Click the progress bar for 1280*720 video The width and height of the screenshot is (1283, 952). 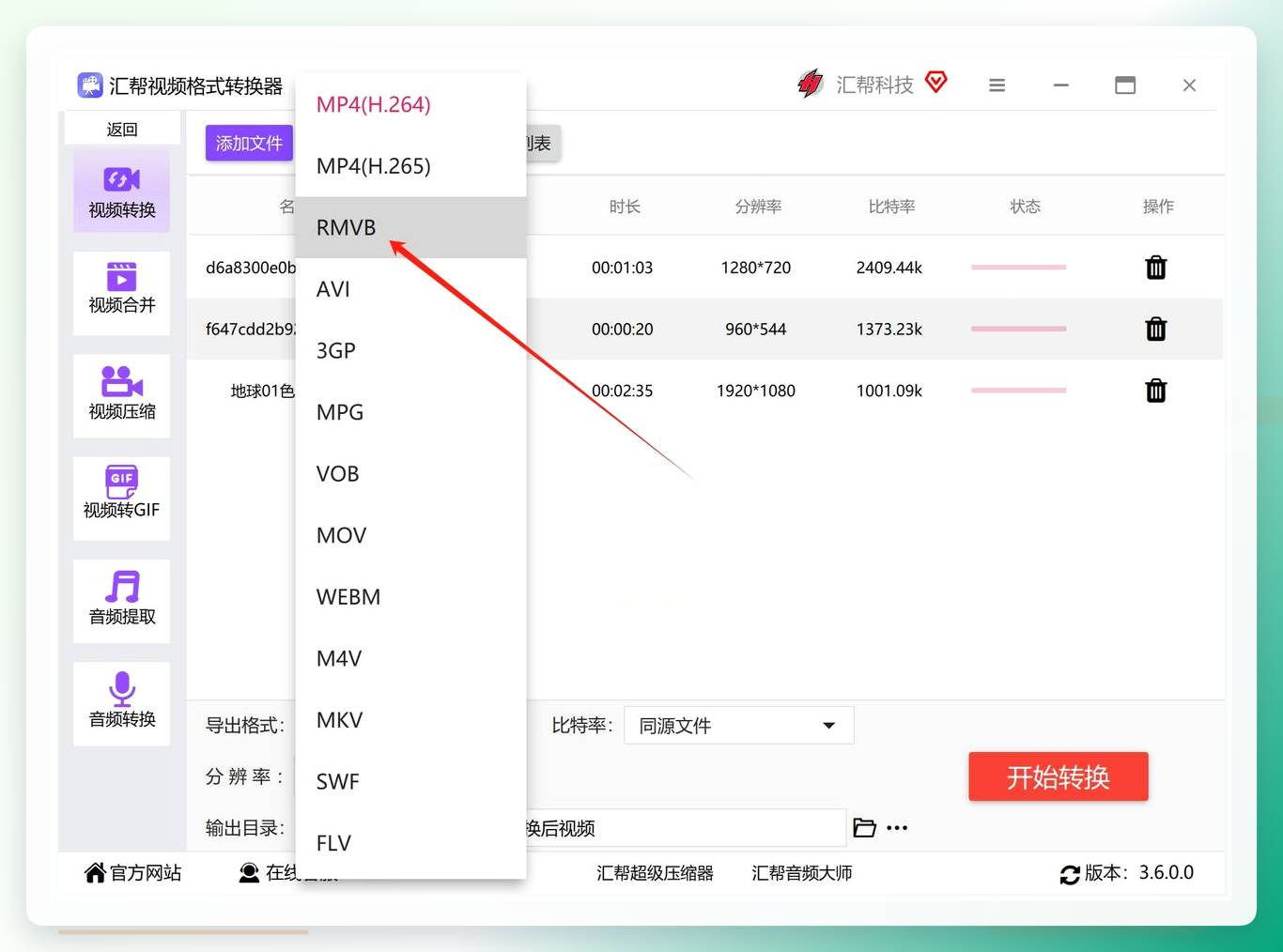click(1019, 268)
